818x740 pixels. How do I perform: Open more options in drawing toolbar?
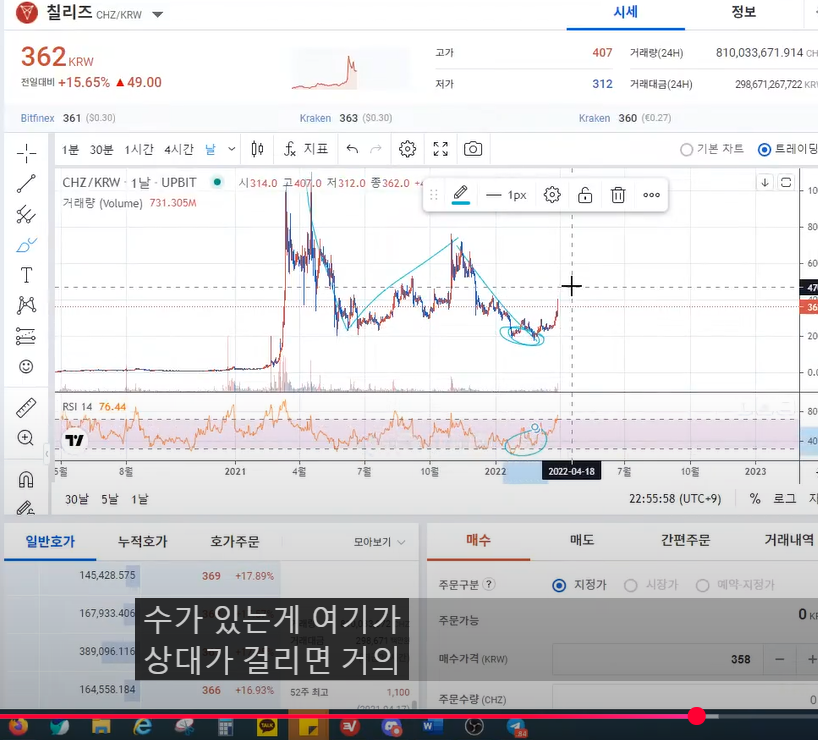(652, 195)
